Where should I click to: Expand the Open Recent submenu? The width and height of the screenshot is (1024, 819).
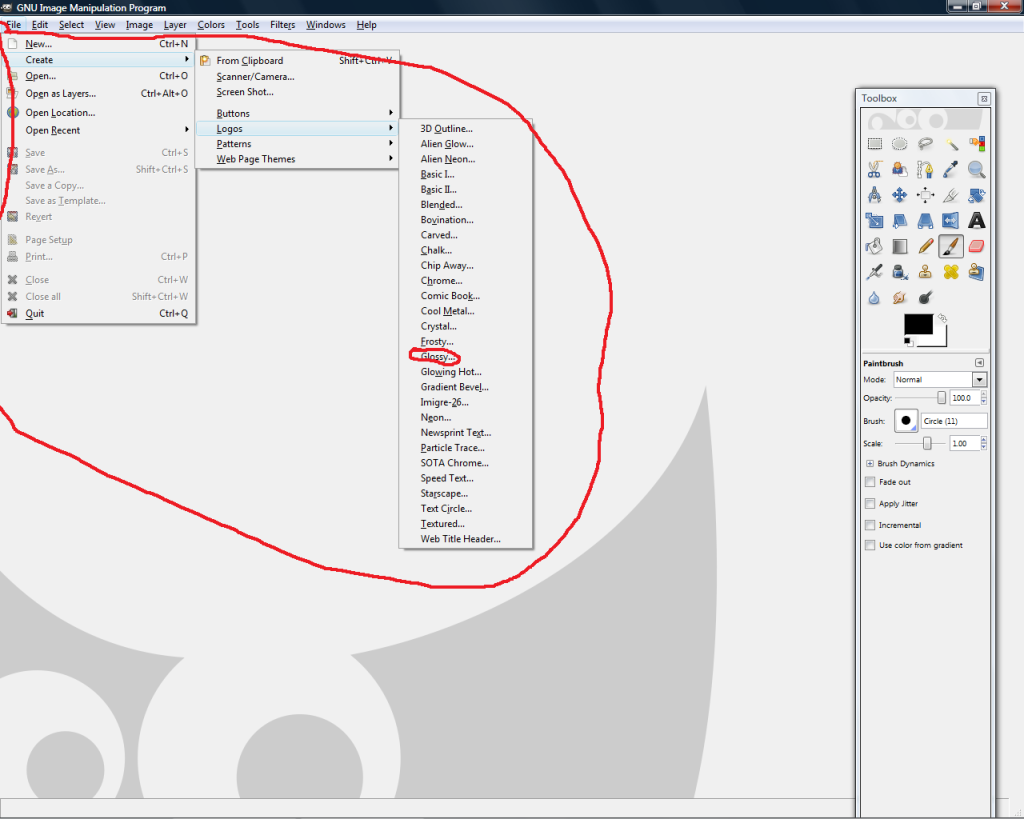coord(100,130)
